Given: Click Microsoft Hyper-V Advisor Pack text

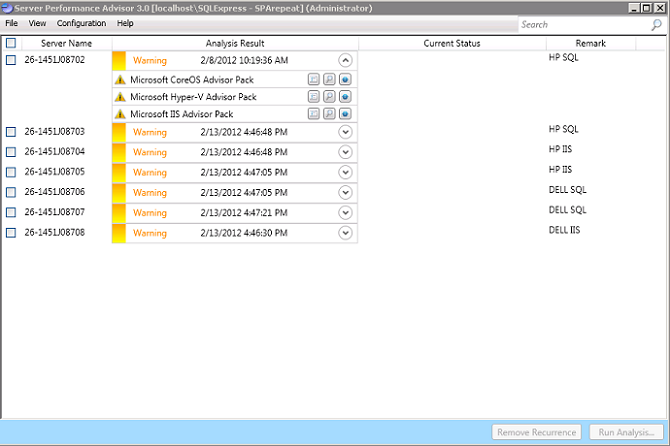Looking at the screenshot, I should coord(193,97).
